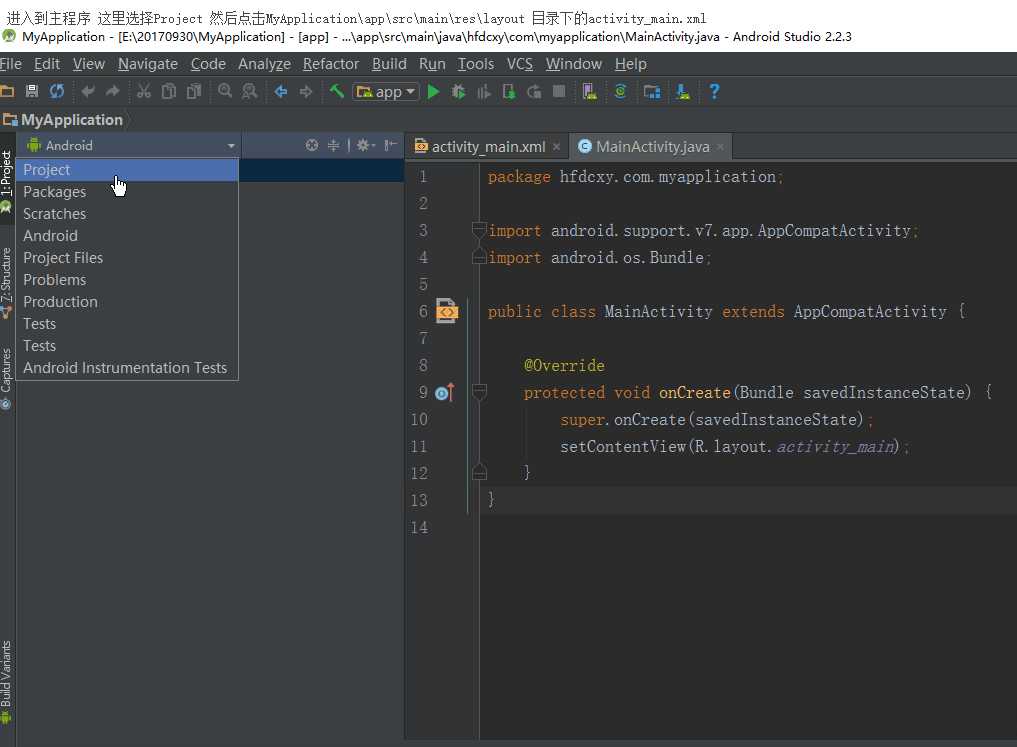Viewport: 1017px width, 747px height.
Task: Open the Analyze menu
Action: coord(264,64)
